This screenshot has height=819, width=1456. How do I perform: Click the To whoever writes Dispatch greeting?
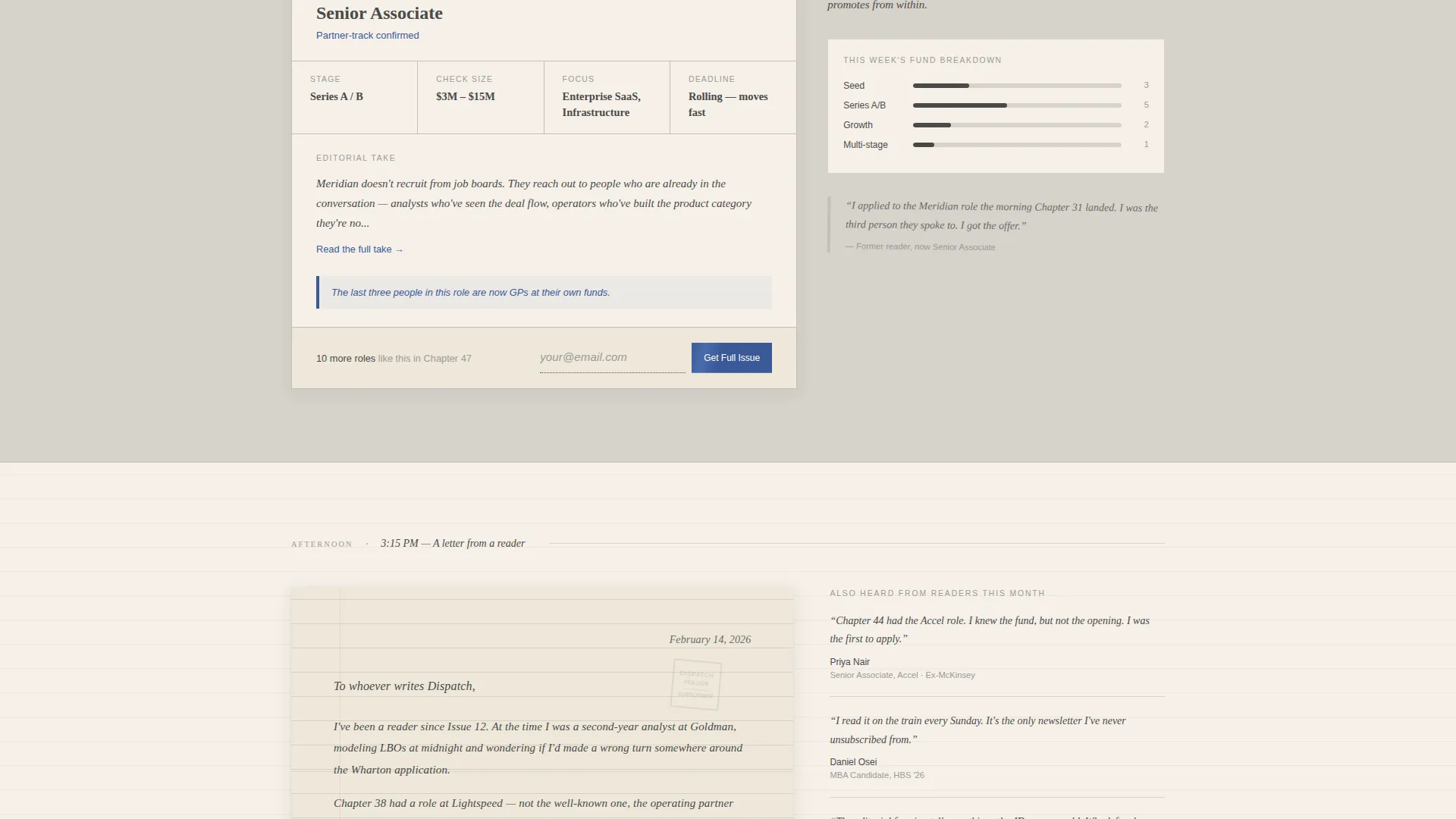(x=404, y=686)
